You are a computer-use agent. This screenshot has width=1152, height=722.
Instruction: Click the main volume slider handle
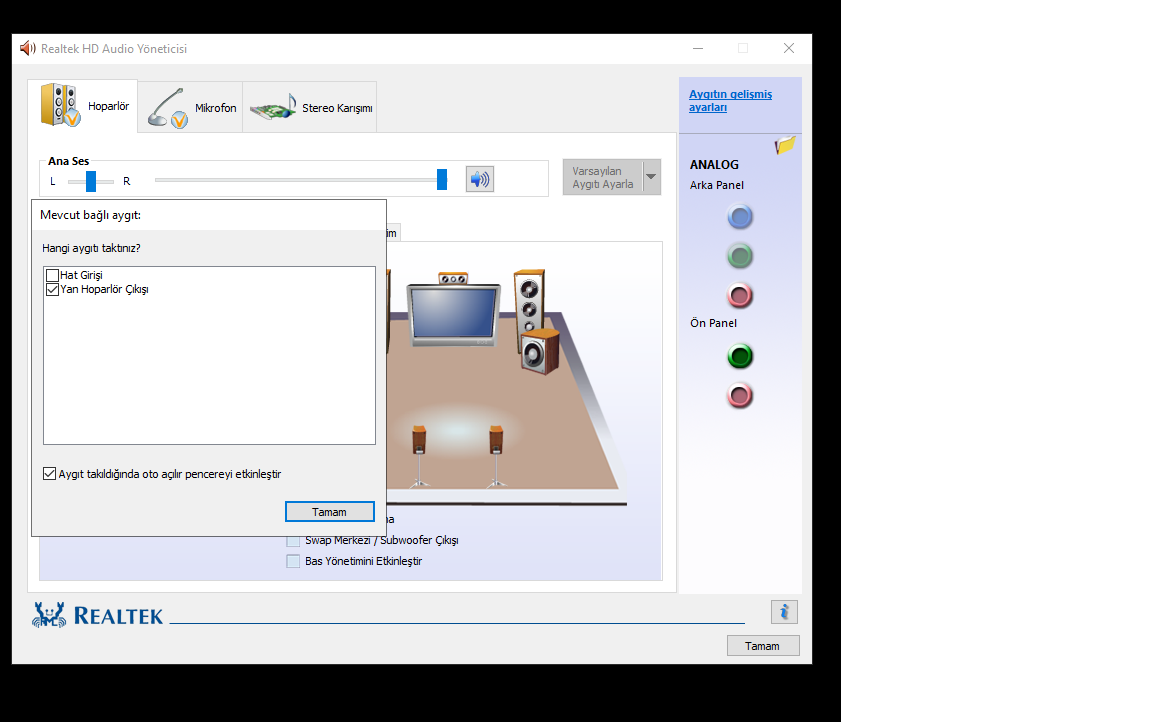coord(442,179)
